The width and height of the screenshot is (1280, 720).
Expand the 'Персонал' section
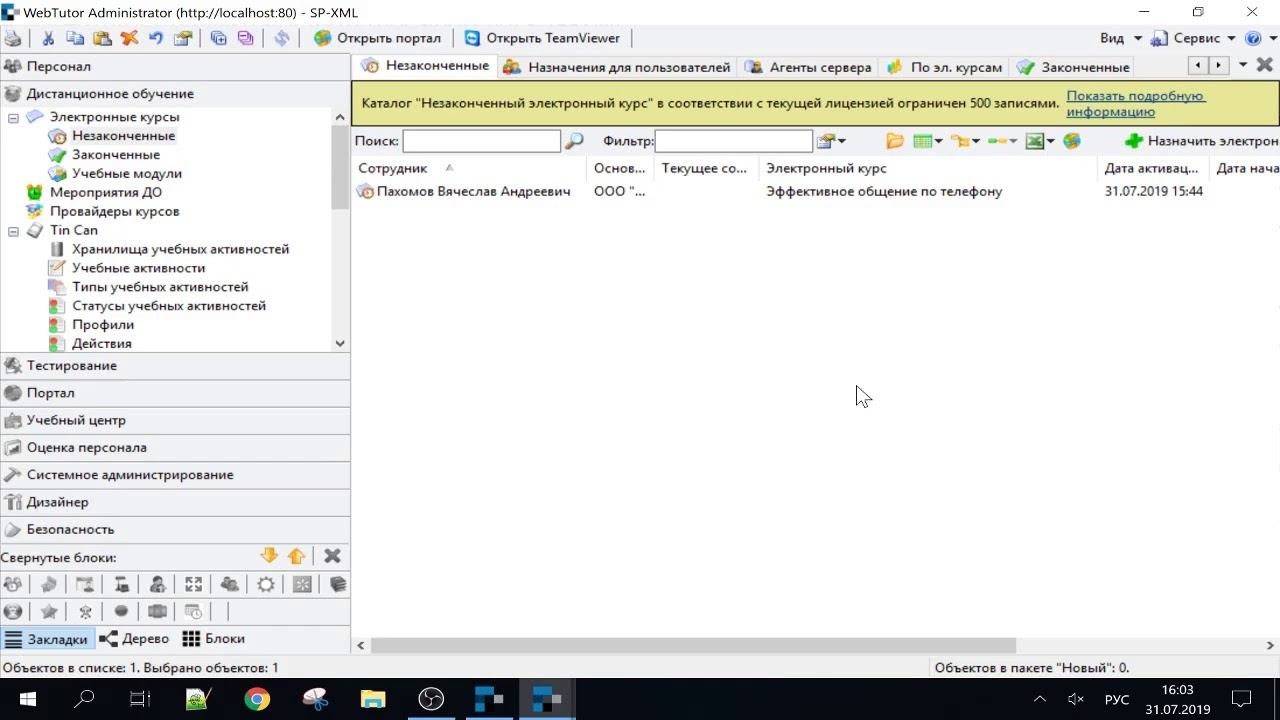(x=175, y=66)
